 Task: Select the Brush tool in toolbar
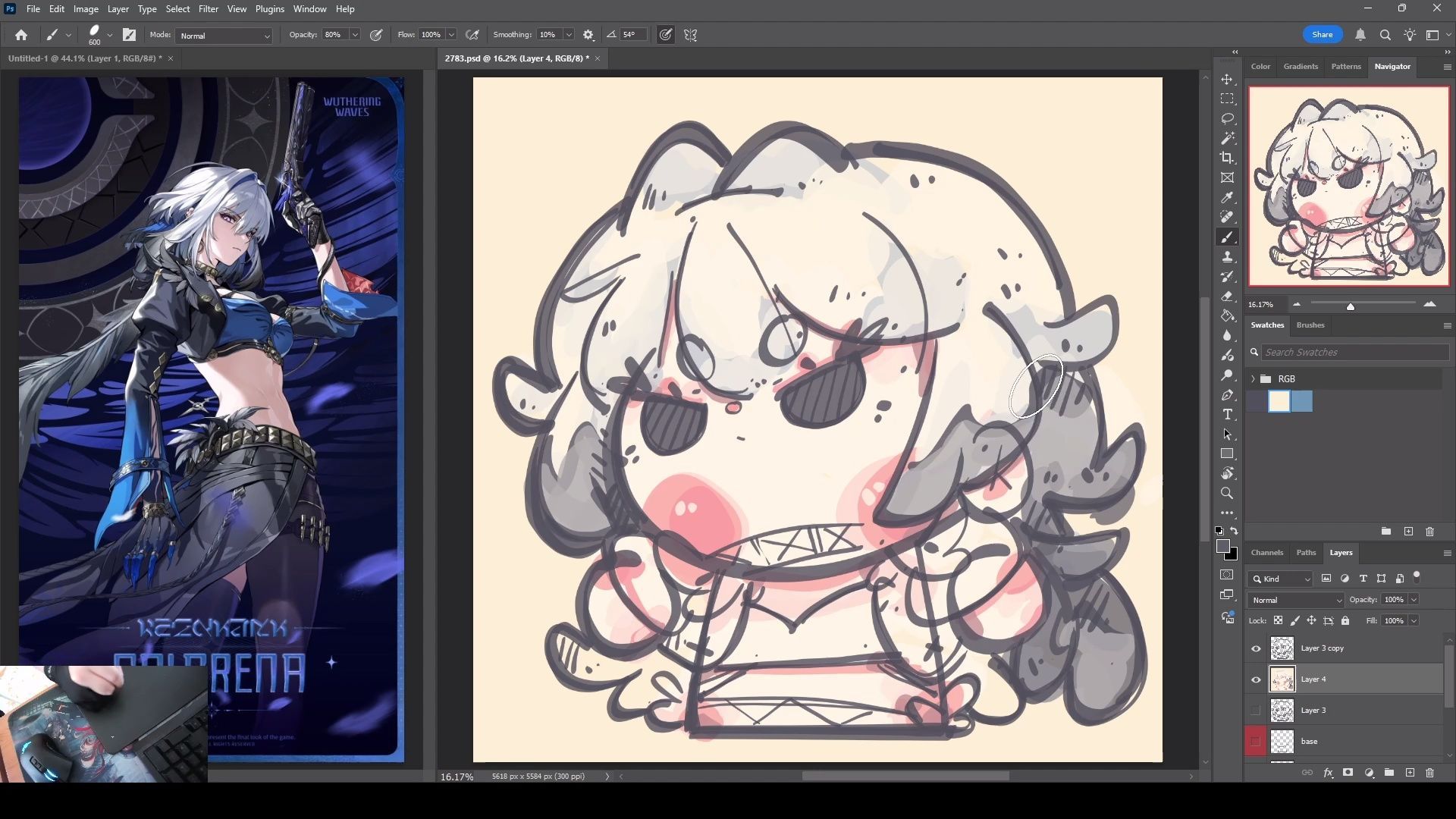tap(1227, 237)
